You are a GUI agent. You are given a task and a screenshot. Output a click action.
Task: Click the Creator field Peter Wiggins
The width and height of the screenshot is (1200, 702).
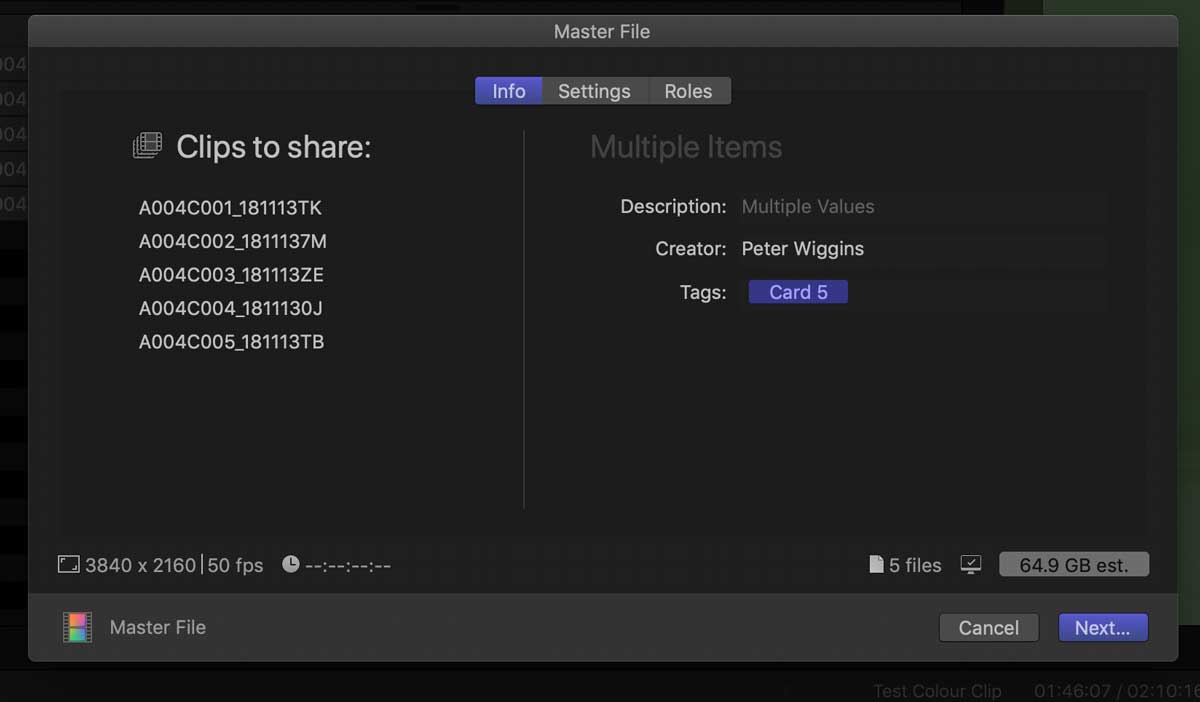pyautogui.click(x=923, y=249)
